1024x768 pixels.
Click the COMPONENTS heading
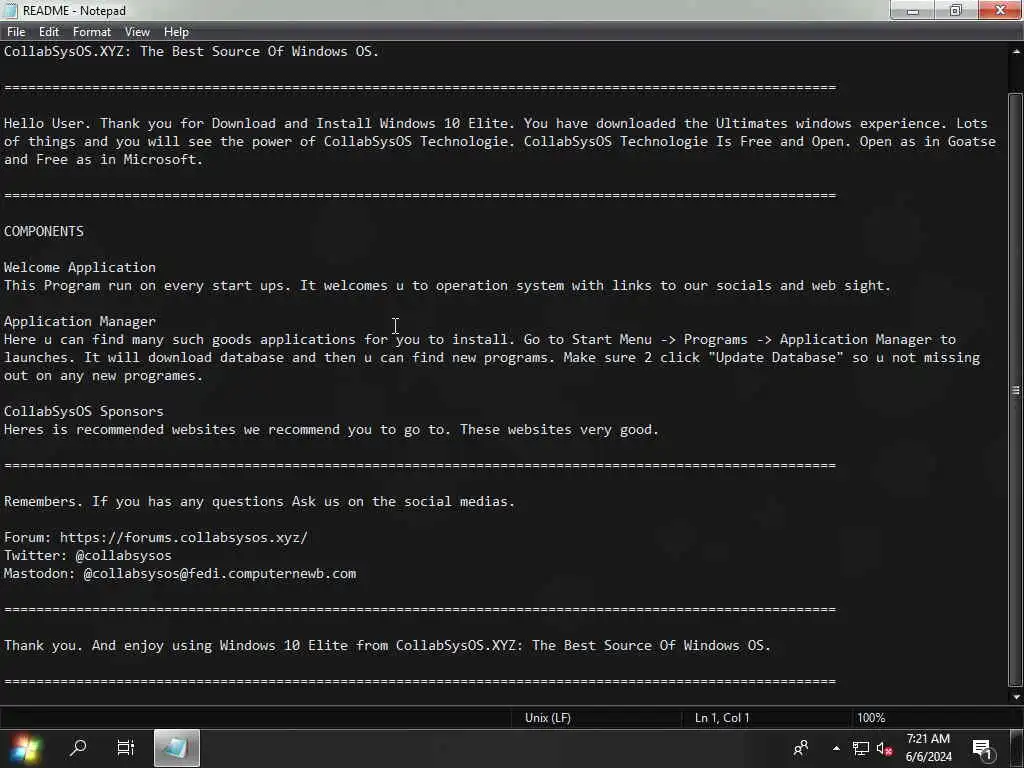coord(44,231)
